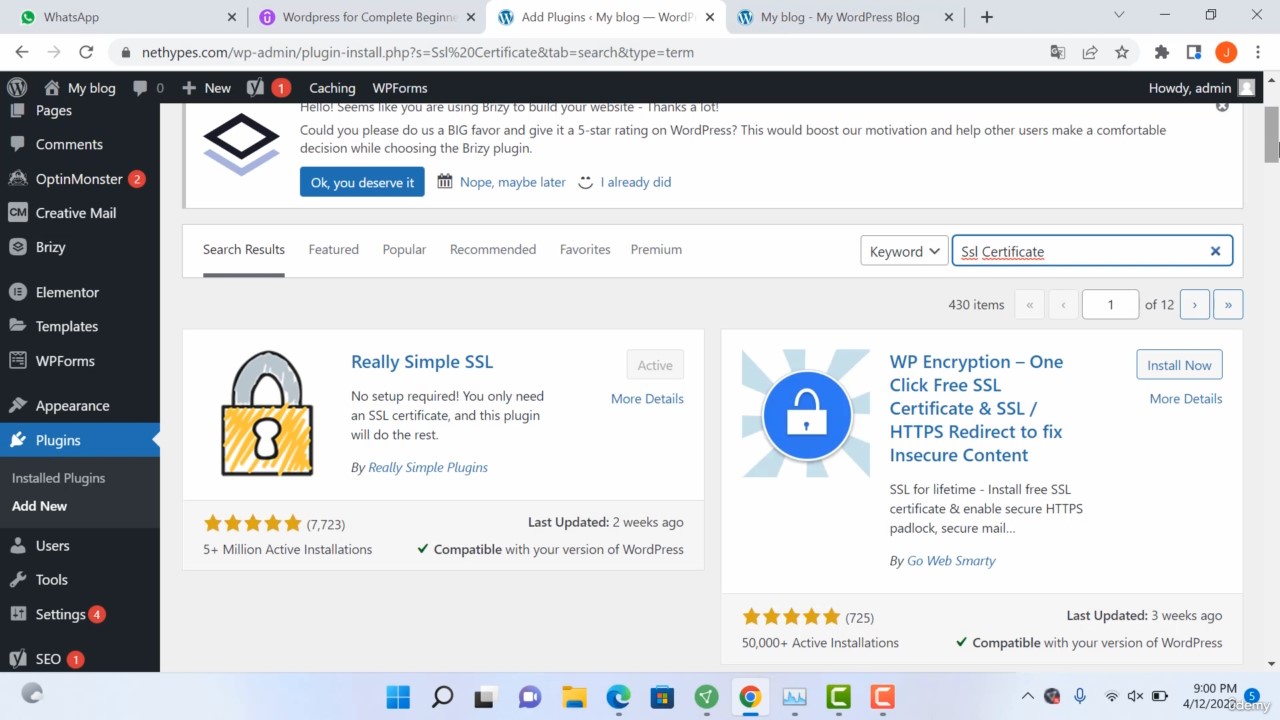The height and width of the screenshot is (720, 1280).
Task: Click the SEO sidebar icon
Action: pos(17,659)
